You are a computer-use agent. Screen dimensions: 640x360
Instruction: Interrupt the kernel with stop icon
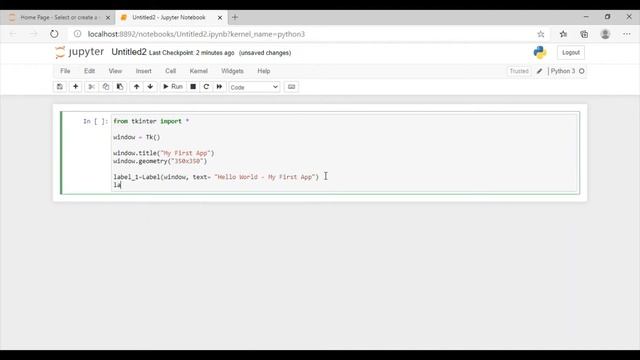coord(193,87)
